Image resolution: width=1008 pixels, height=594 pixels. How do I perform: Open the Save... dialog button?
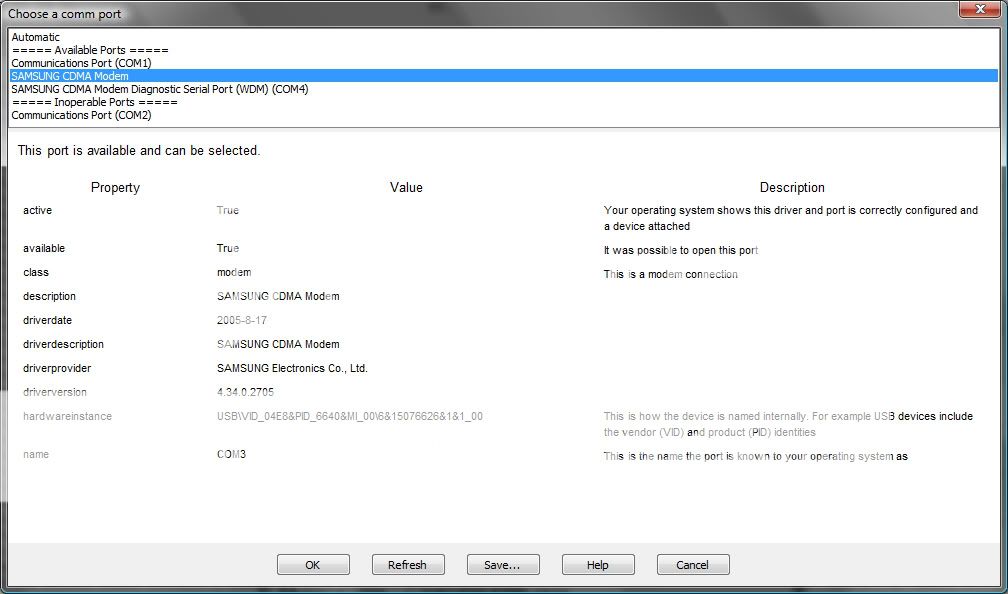503,564
